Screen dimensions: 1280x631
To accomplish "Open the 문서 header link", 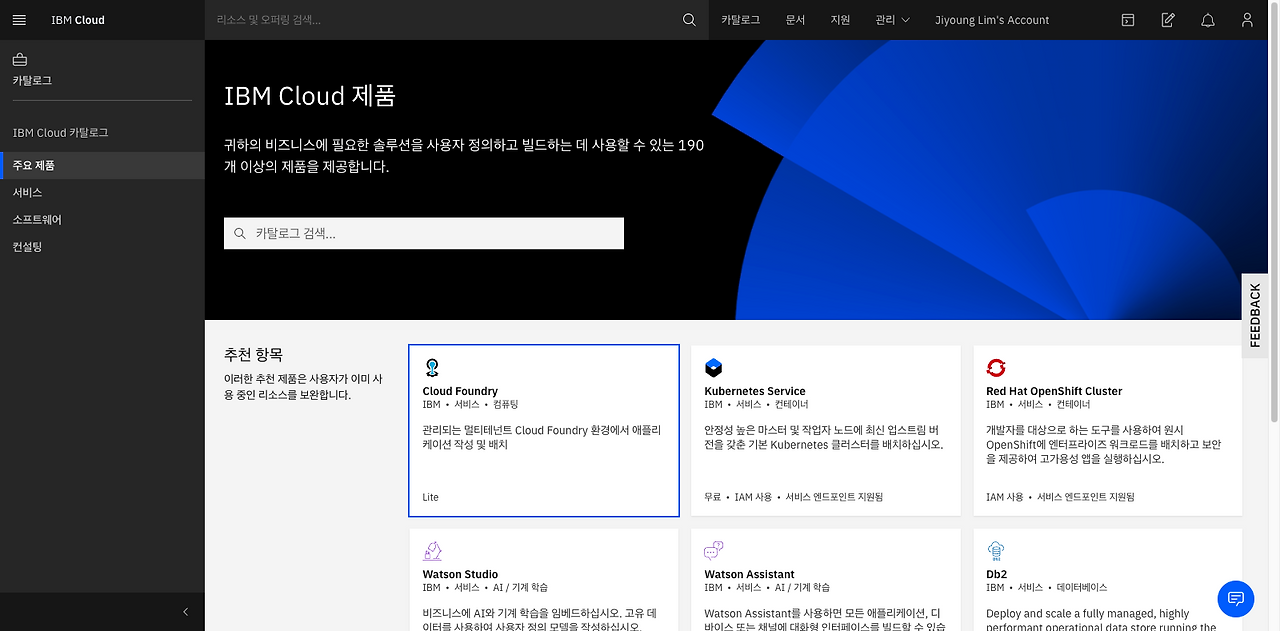I will pyautogui.click(x=795, y=20).
